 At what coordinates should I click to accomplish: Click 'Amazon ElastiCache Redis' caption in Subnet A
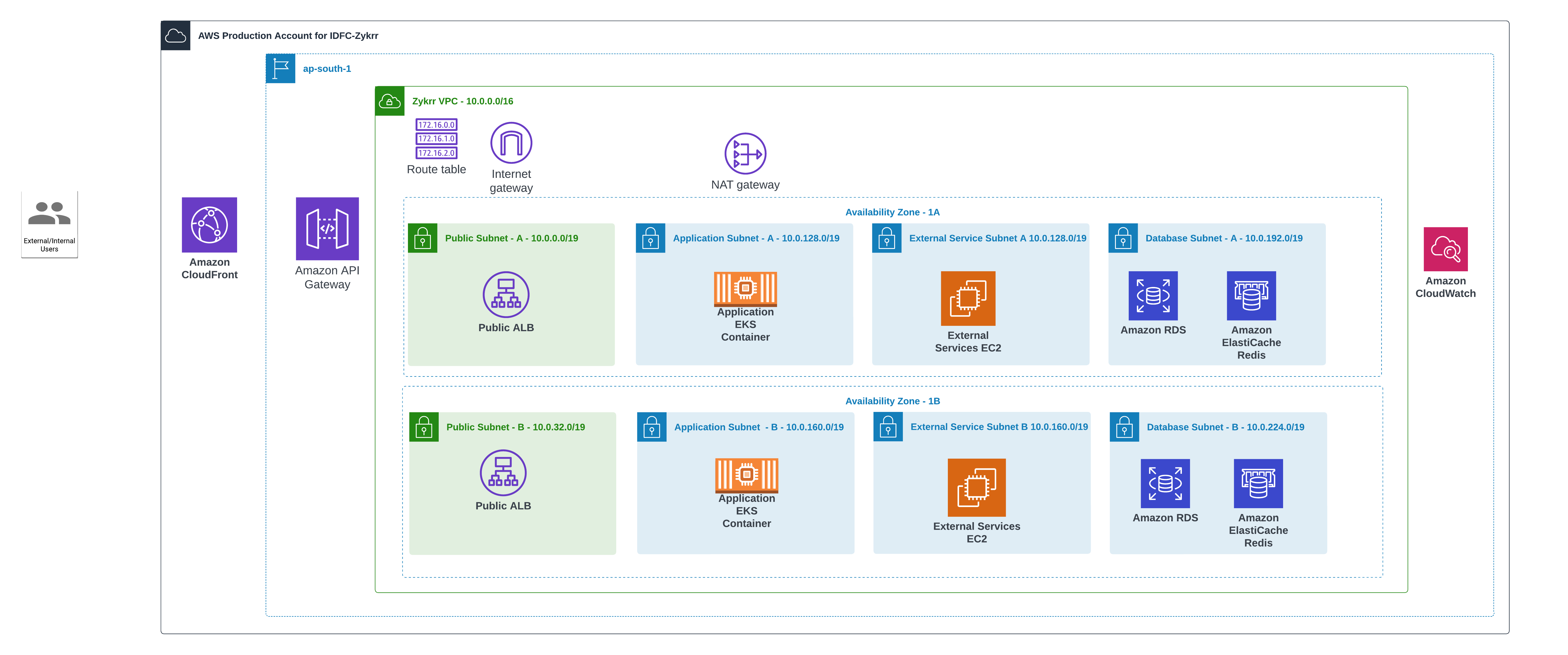point(1251,343)
